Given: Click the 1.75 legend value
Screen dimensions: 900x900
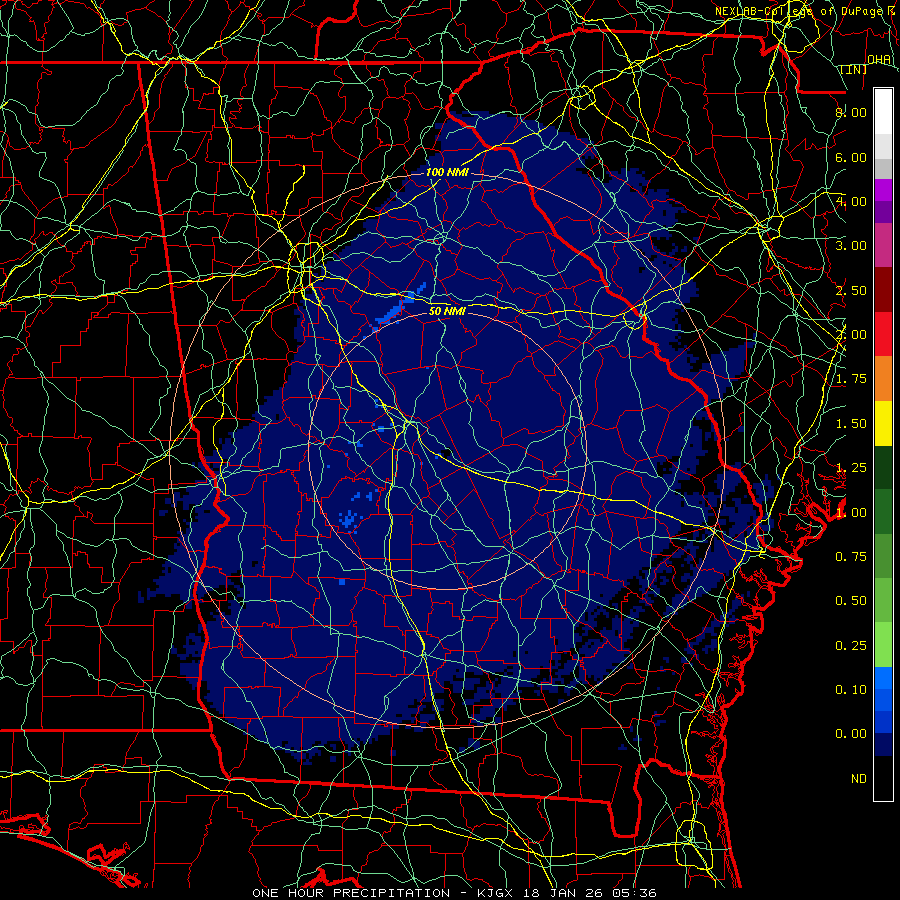Looking at the screenshot, I should [851, 379].
